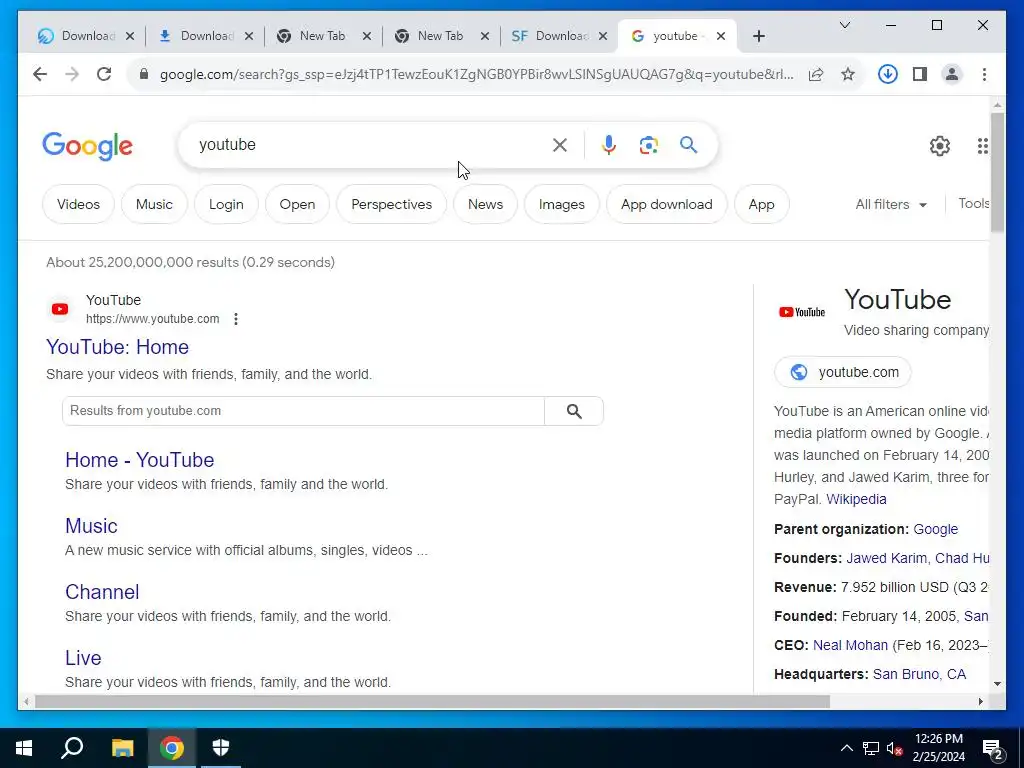Viewport: 1024px width, 768px height.
Task: Select the News filter chip
Action: tap(485, 204)
